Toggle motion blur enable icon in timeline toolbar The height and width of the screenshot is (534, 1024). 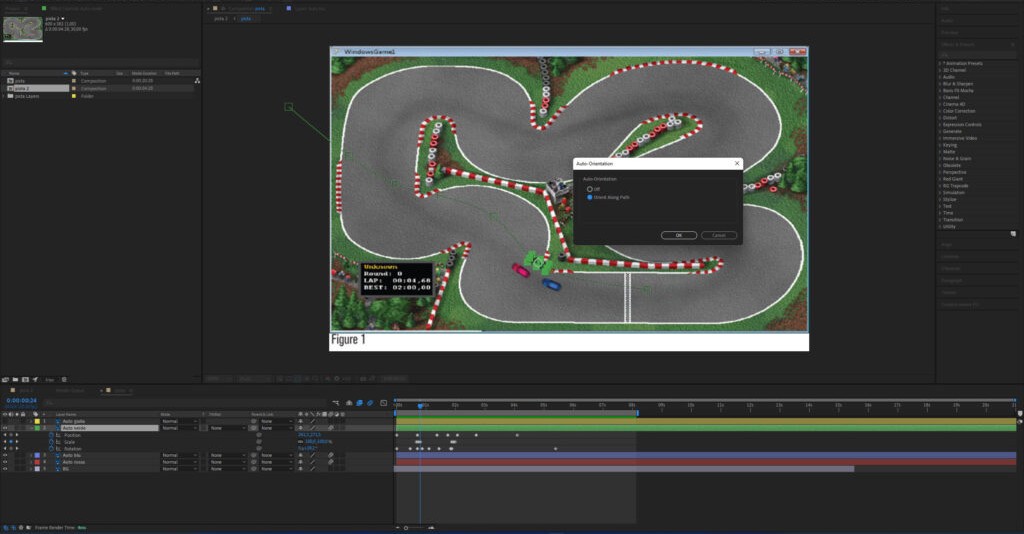click(x=370, y=403)
